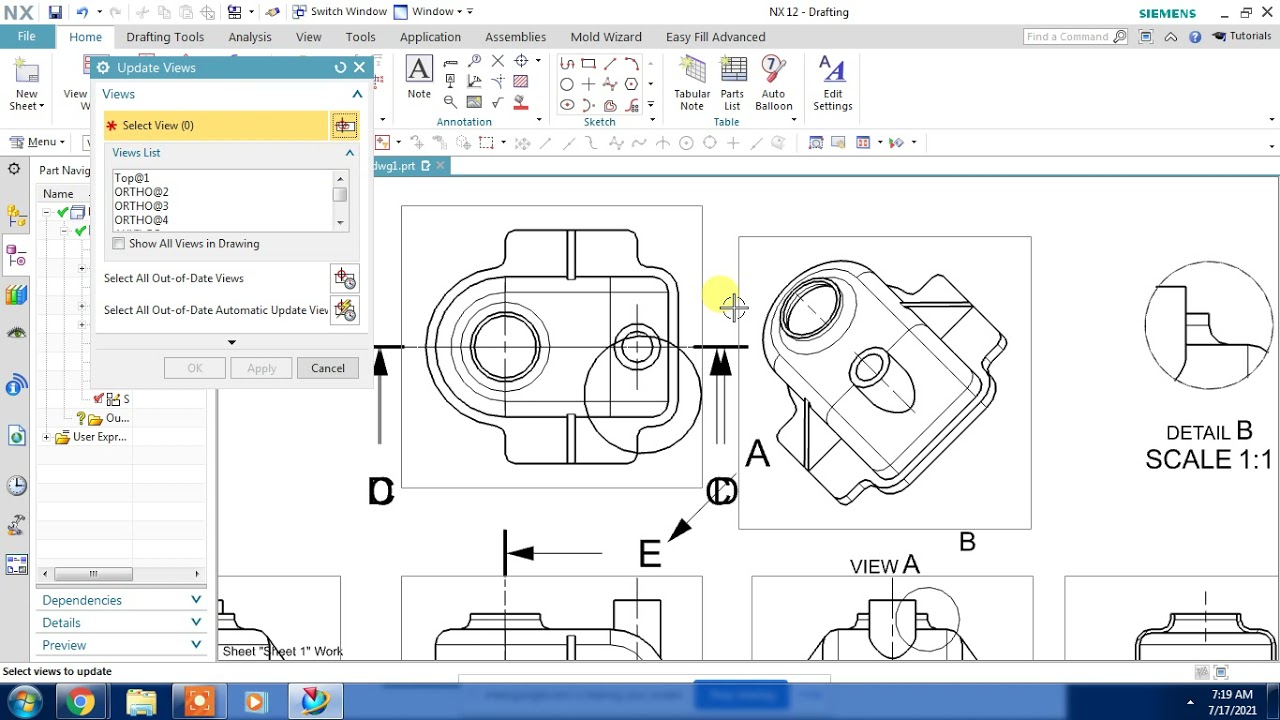Select the Rectangle sketch tool

pyautogui.click(x=588, y=63)
